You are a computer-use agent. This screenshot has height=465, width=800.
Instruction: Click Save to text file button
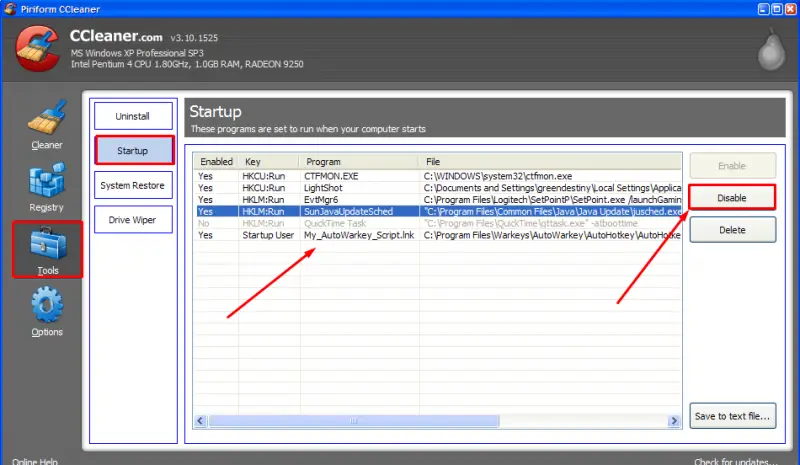[x=733, y=415]
